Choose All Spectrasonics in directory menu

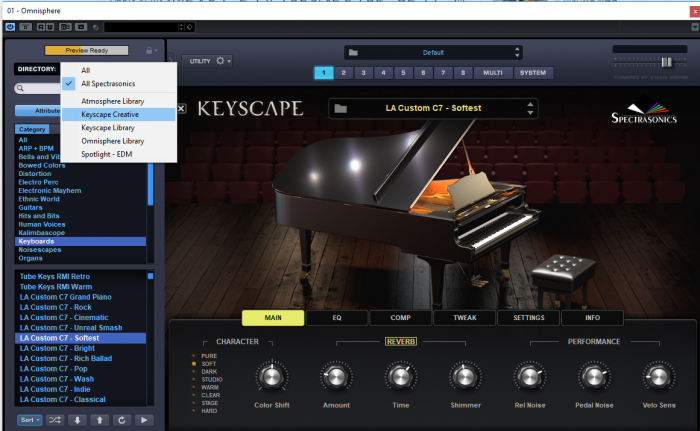pyautogui.click(x=119, y=84)
